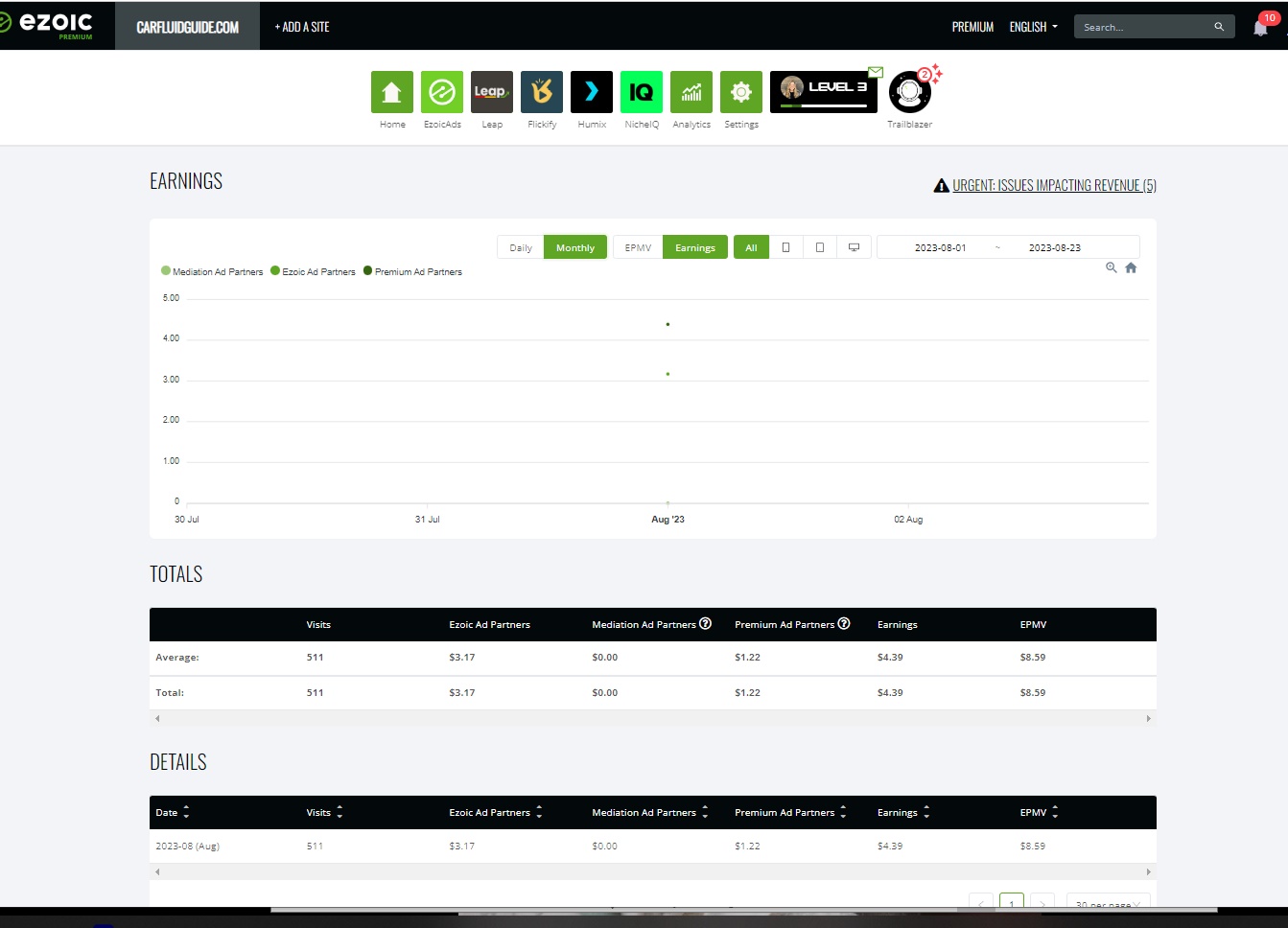Toggle Premium Ad Partners legend series
This screenshot has width=1288, height=928.
(x=413, y=271)
